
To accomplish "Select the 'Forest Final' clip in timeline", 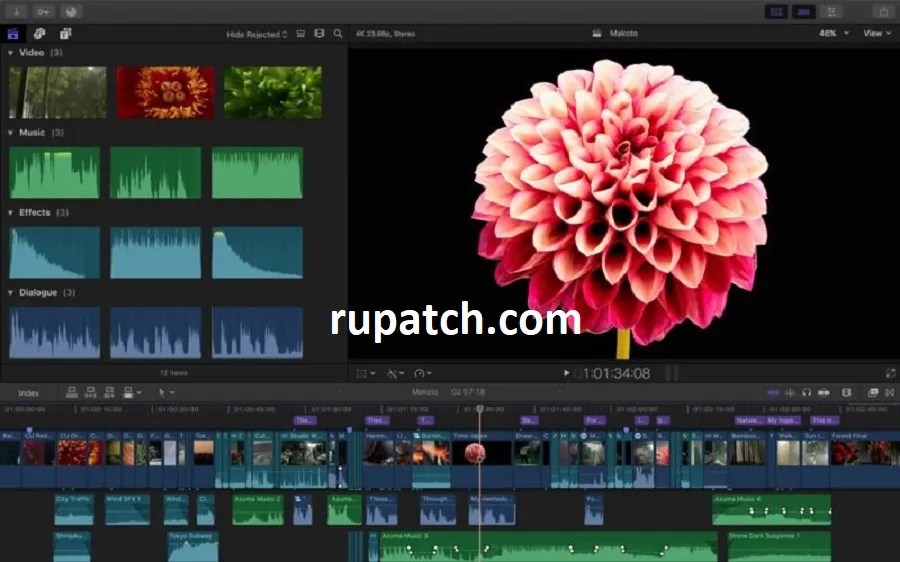I will 866,459.
